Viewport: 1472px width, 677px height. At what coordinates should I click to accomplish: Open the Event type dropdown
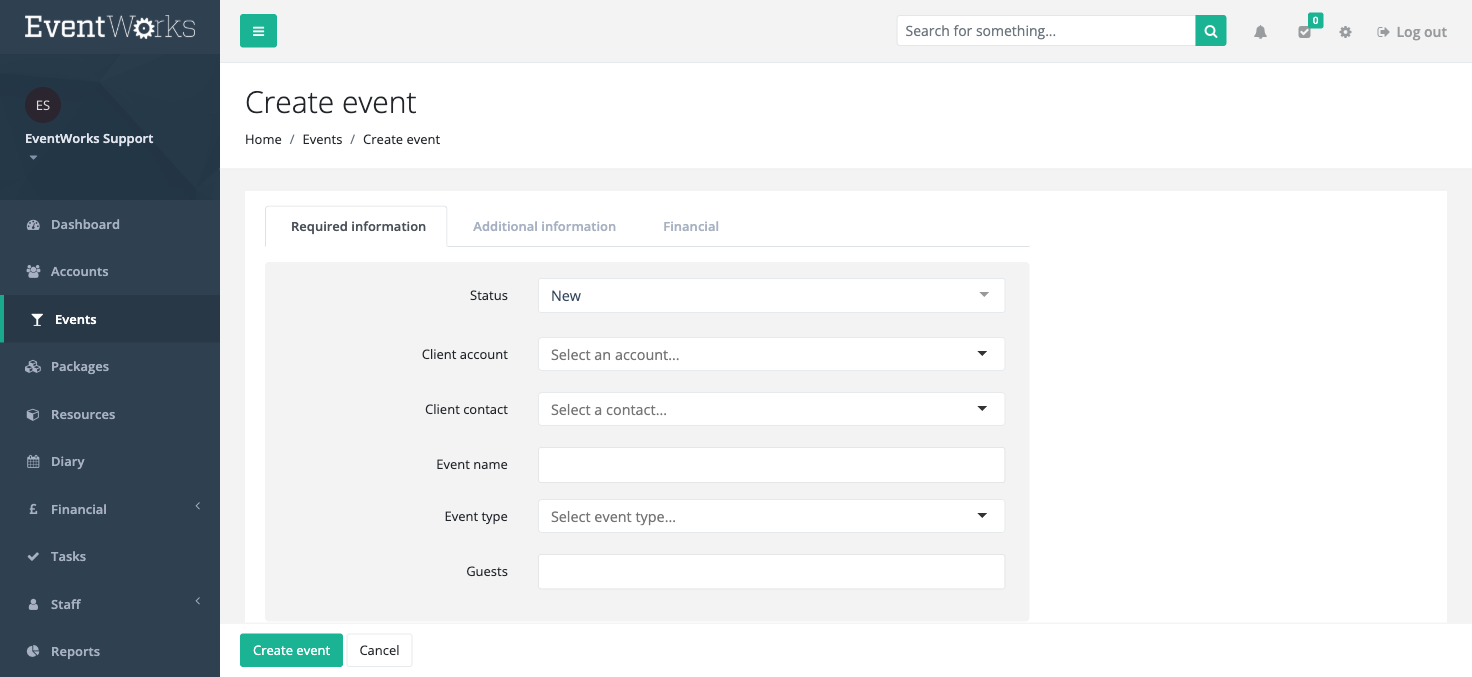[771, 516]
